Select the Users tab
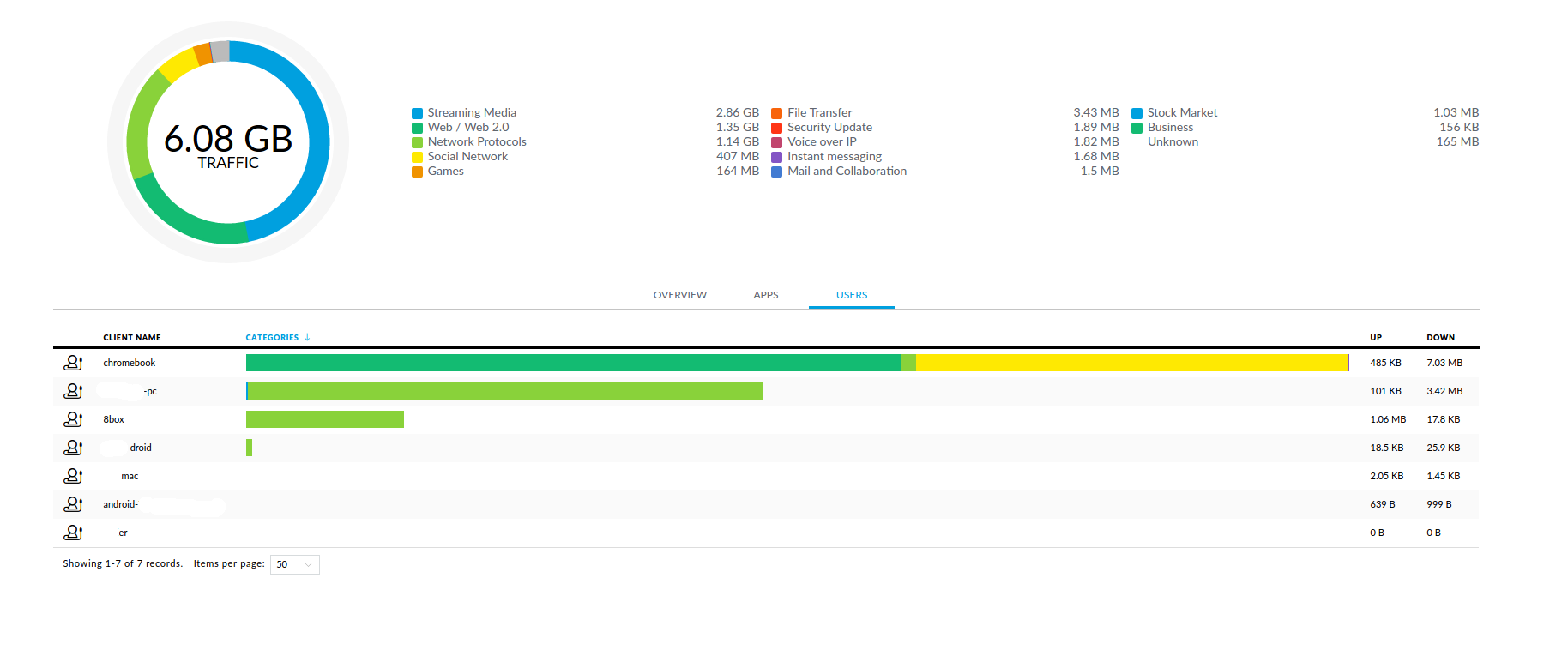This screenshot has height=662, width=1568. pos(851,295)
